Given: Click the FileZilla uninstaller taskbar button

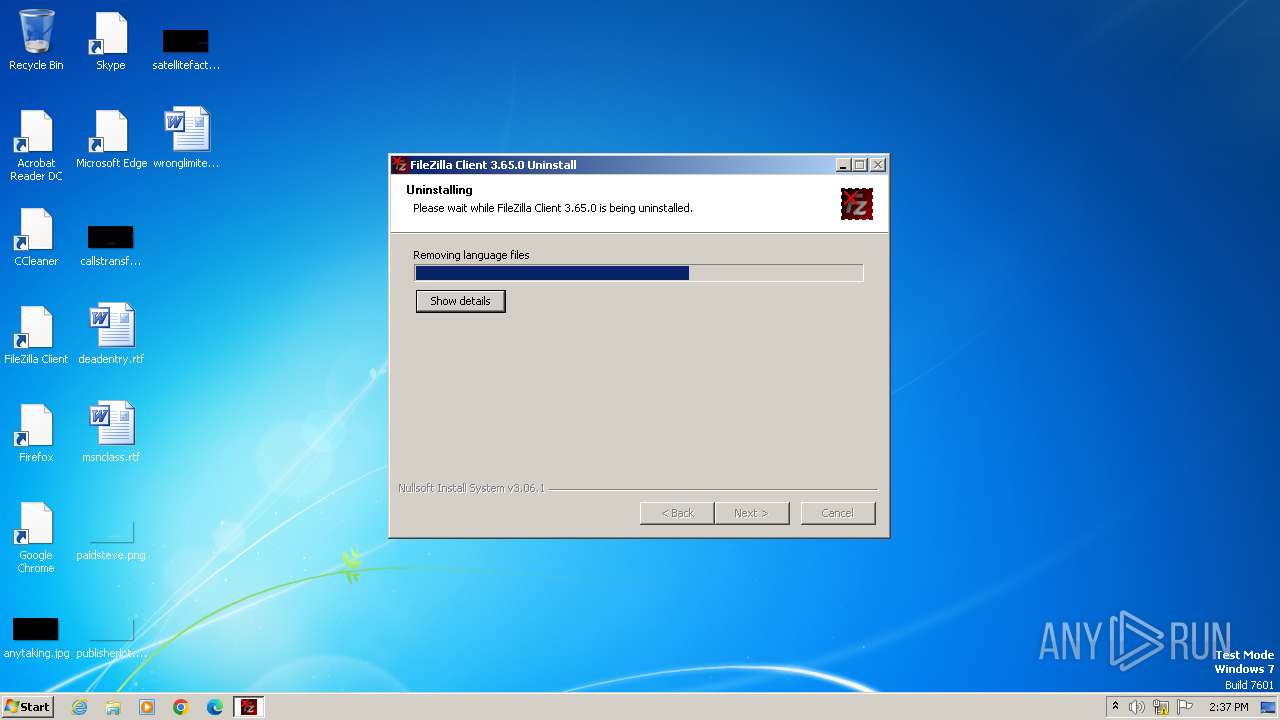Looking at the screenshot, I should (x=249, y=707).
